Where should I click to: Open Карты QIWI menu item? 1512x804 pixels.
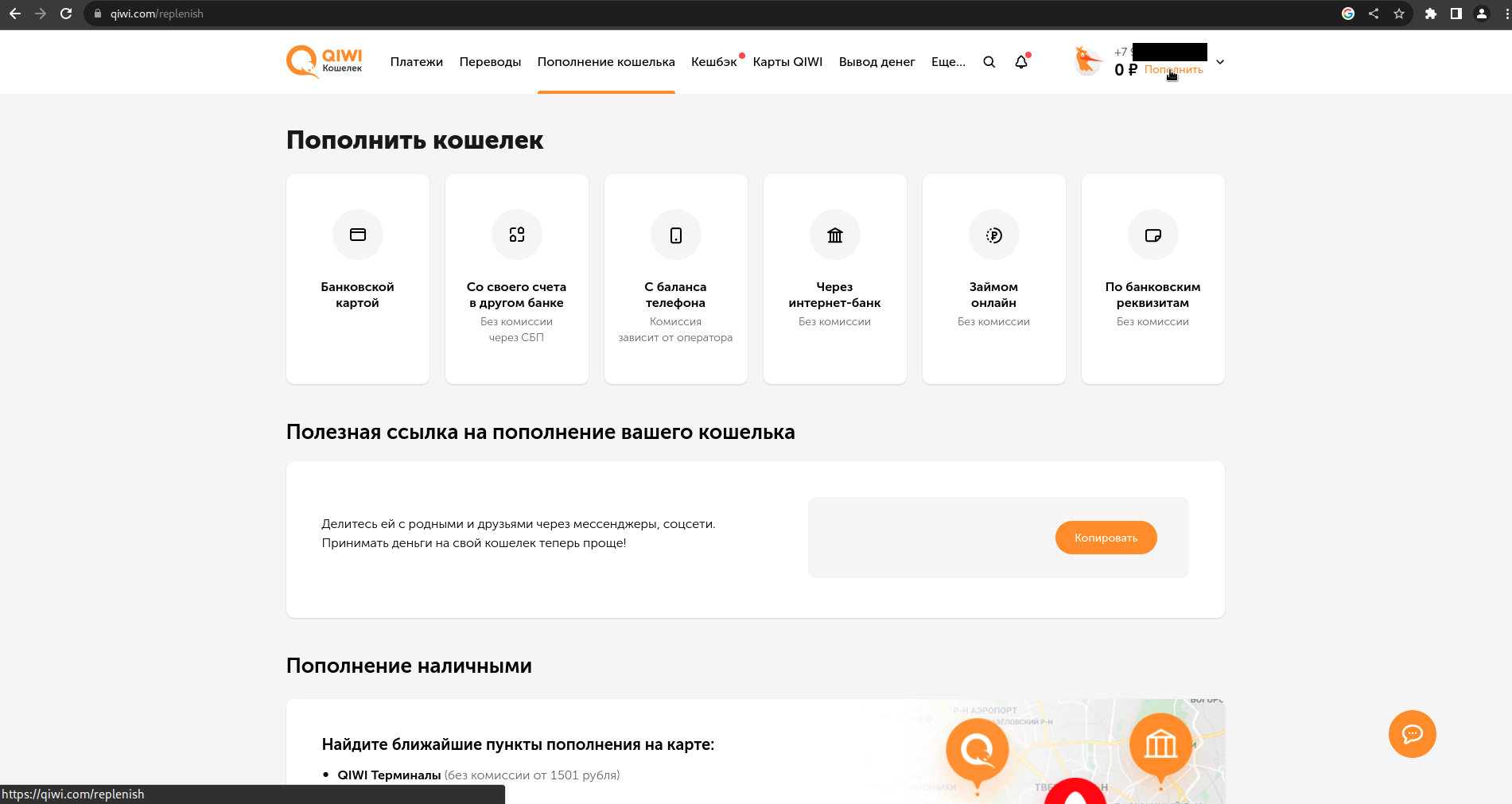pos(788,62)
